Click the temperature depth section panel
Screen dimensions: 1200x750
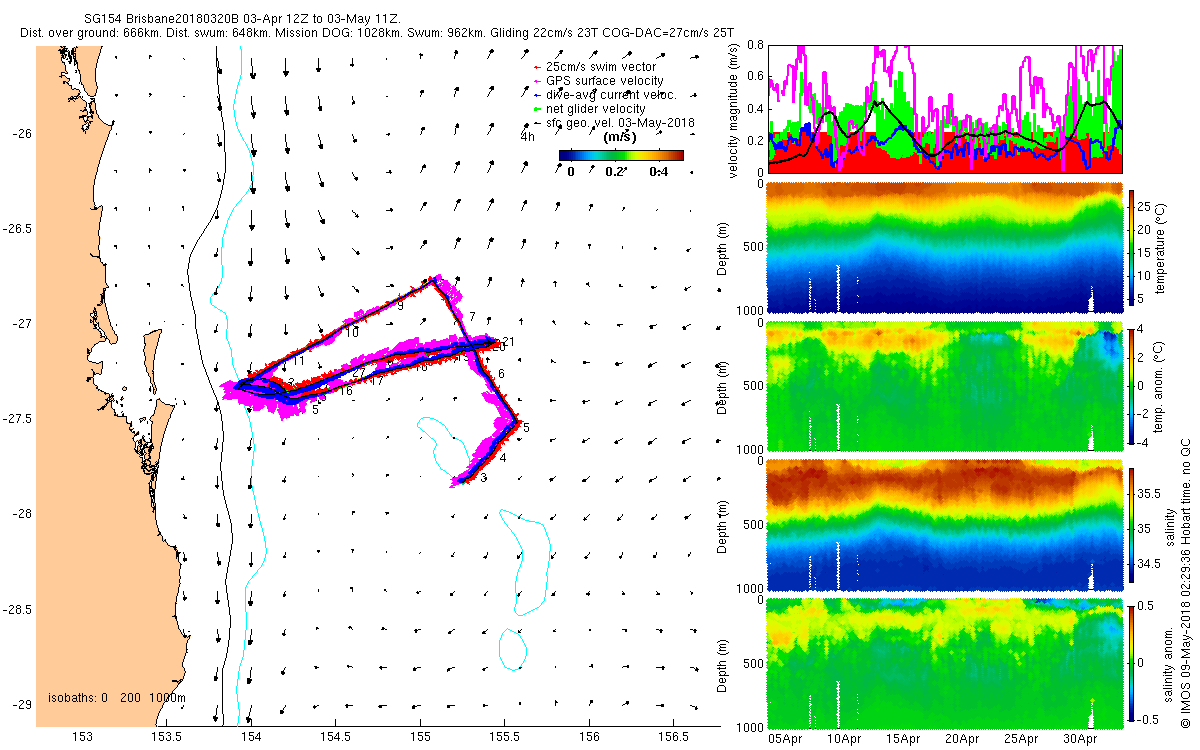[946, 248]
